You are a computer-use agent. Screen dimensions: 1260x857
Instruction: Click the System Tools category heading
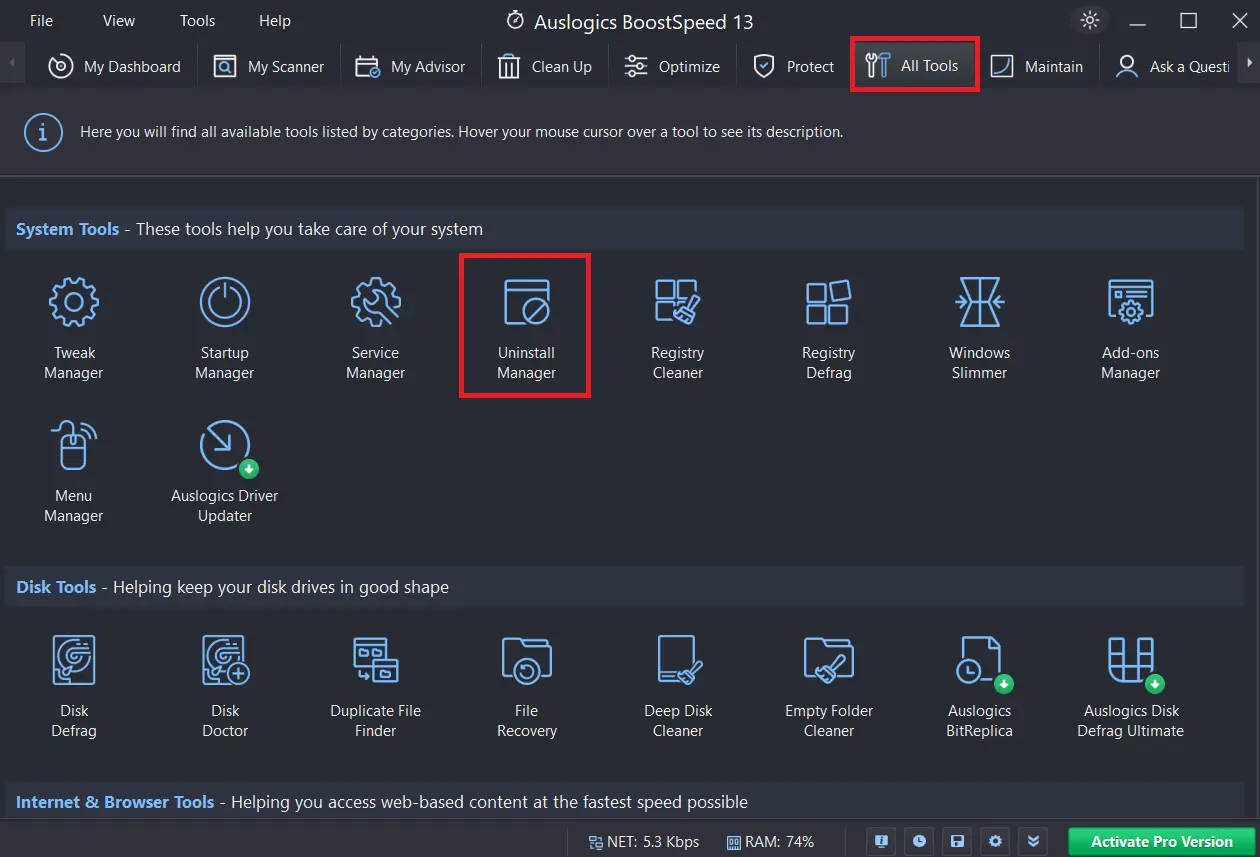point(67,229)
